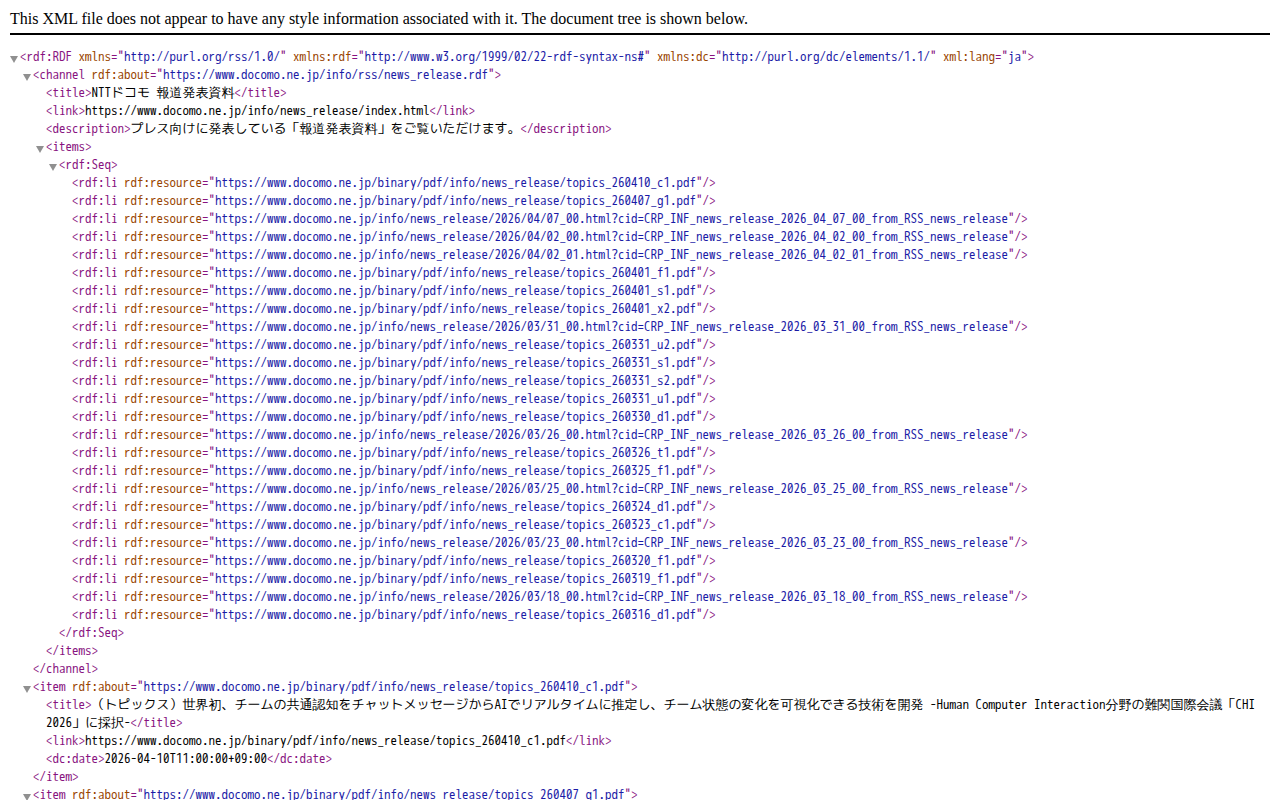Click the rdf:li row topics_260331_u2.pdf
Image resolution: width=1280 pixels, height=800 pixels.
click(x=394, y=345)
